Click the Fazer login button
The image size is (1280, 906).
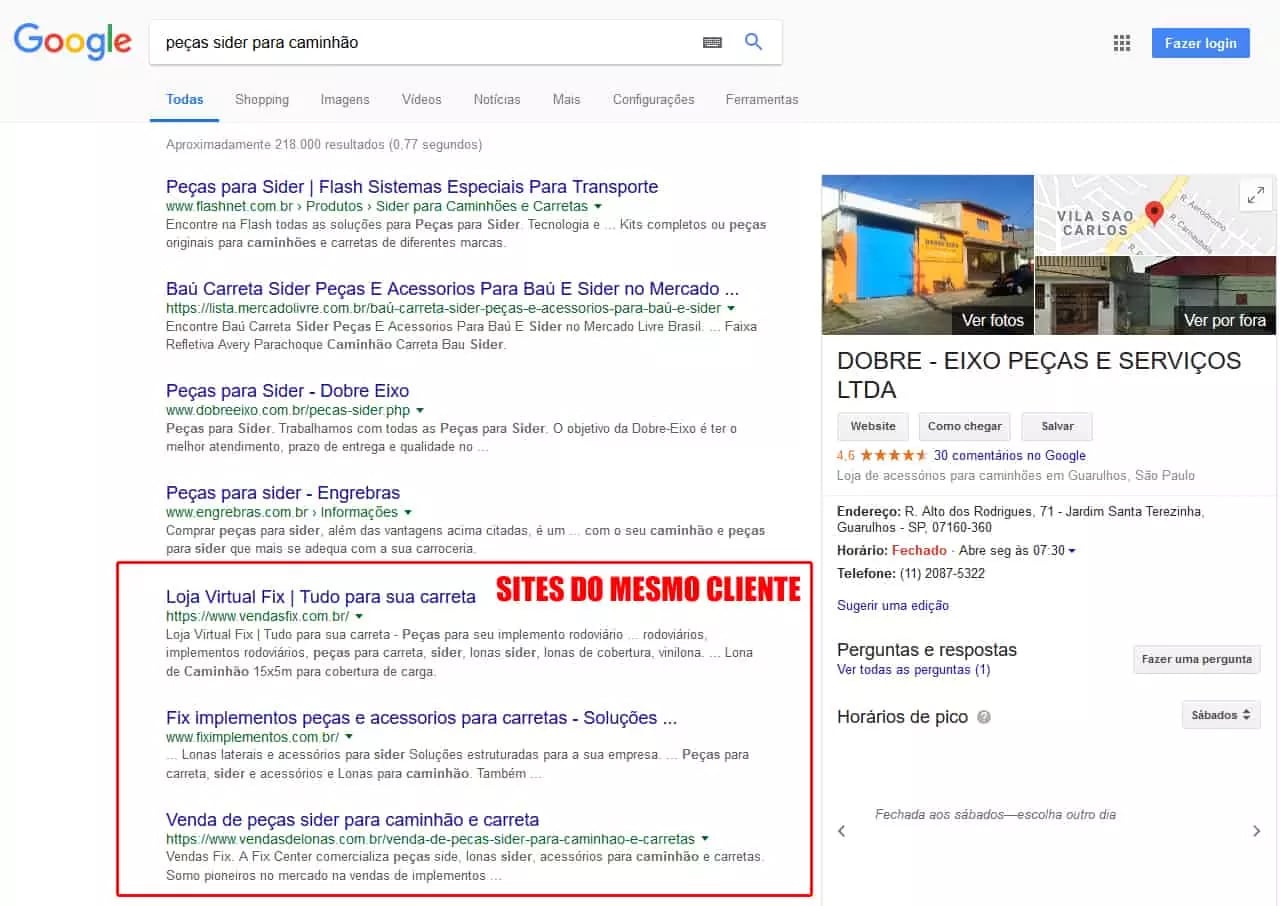pos(1200,43)
